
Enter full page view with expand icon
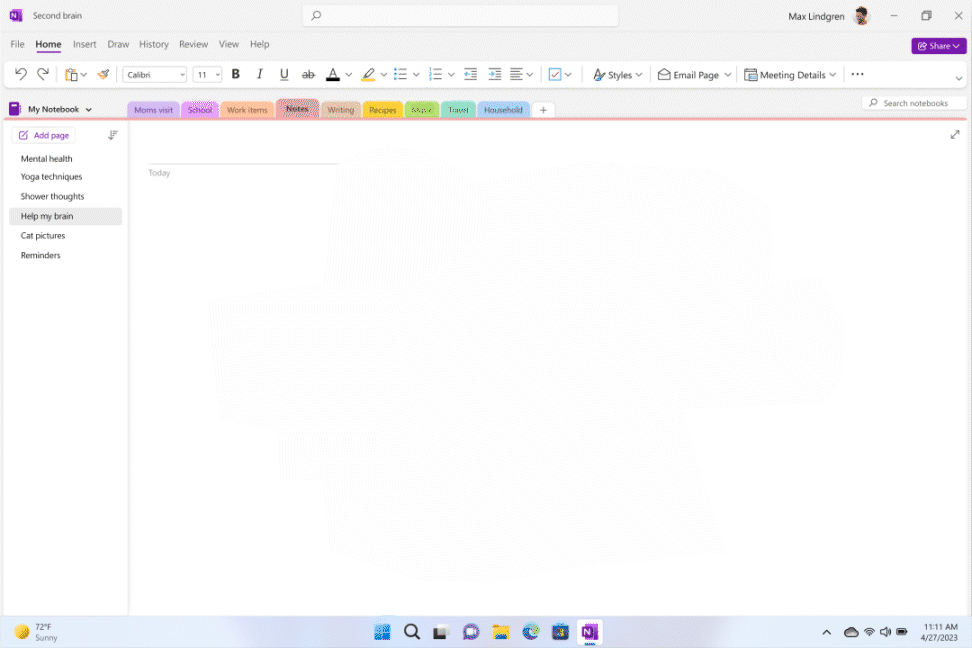pyautogui.click(x=955, y=135)
